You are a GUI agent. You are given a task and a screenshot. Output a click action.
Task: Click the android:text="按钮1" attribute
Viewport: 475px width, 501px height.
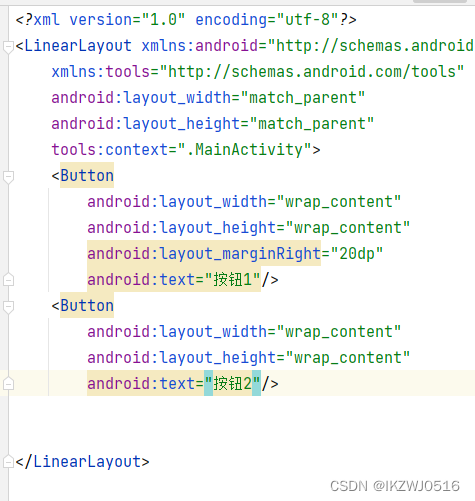(x=174, y=279)
